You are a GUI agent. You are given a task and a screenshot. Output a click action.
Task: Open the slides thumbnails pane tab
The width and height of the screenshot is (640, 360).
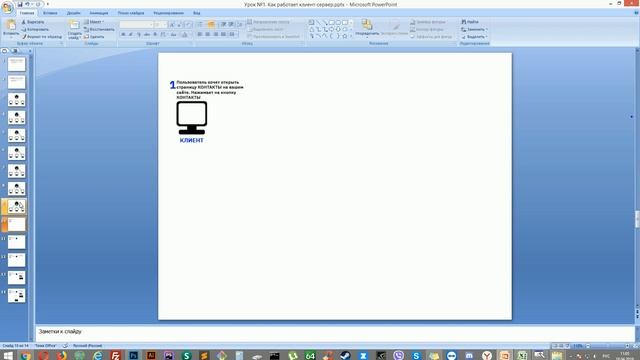[4, 51]
